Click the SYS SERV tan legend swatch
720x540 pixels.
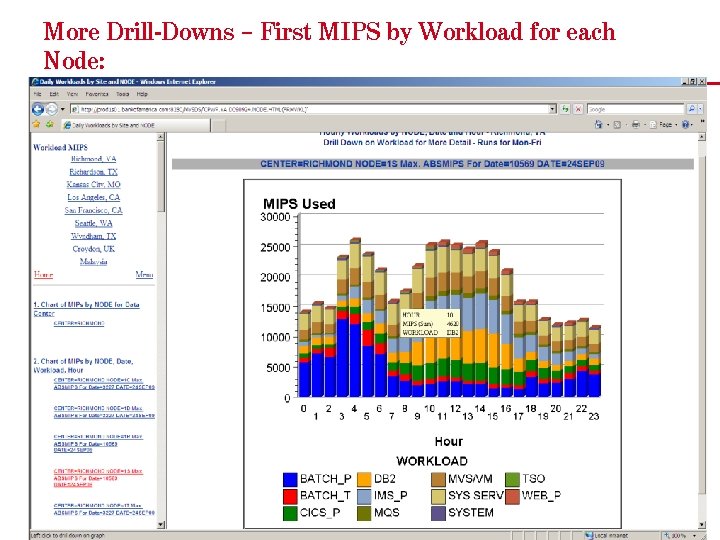(x=438, y=496)
